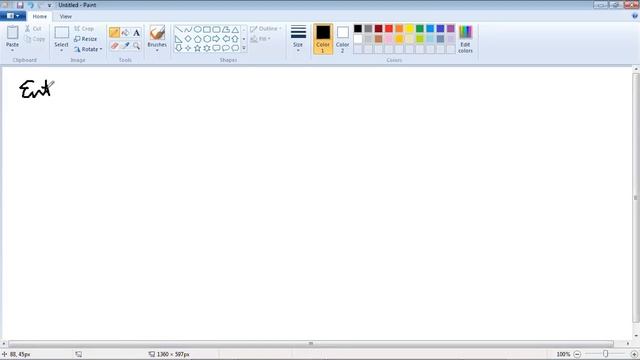
Task: Choose the Hexagon shape
Action: pyautogui.click(x=207, y=39)
